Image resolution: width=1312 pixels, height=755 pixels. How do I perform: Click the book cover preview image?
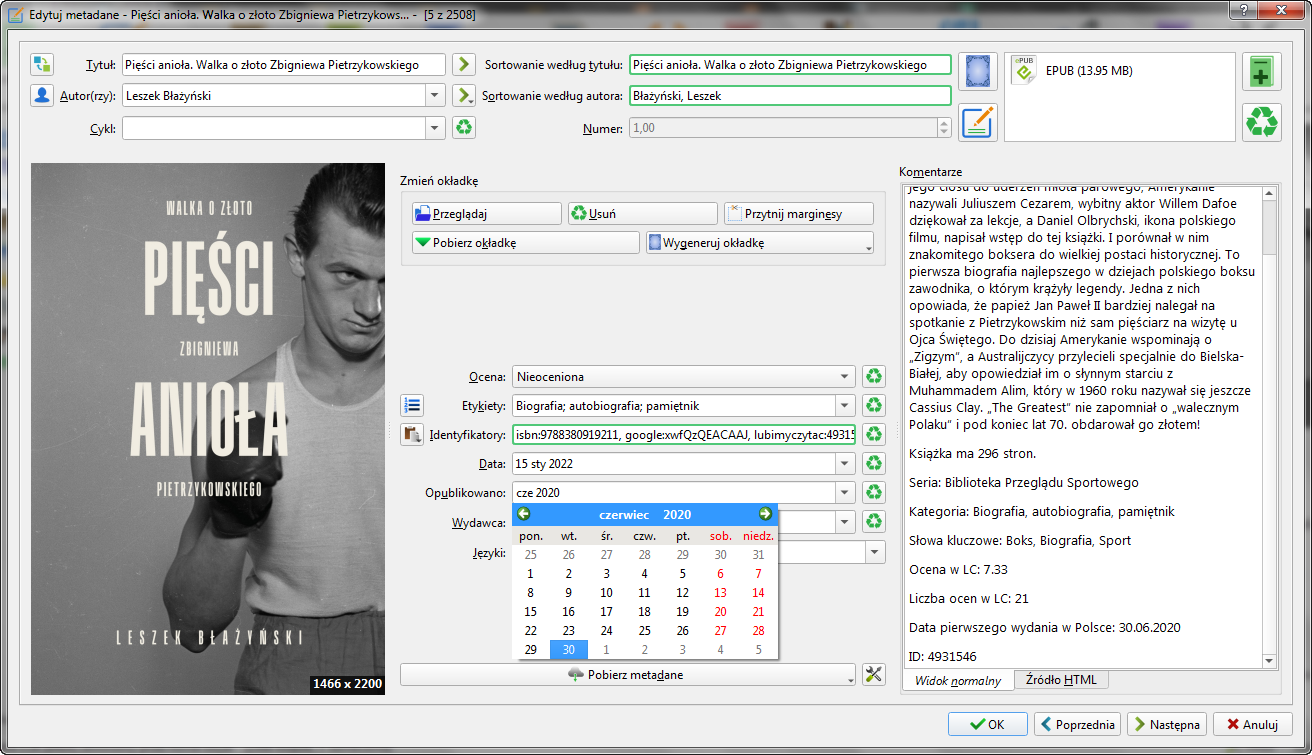(208, 429)
